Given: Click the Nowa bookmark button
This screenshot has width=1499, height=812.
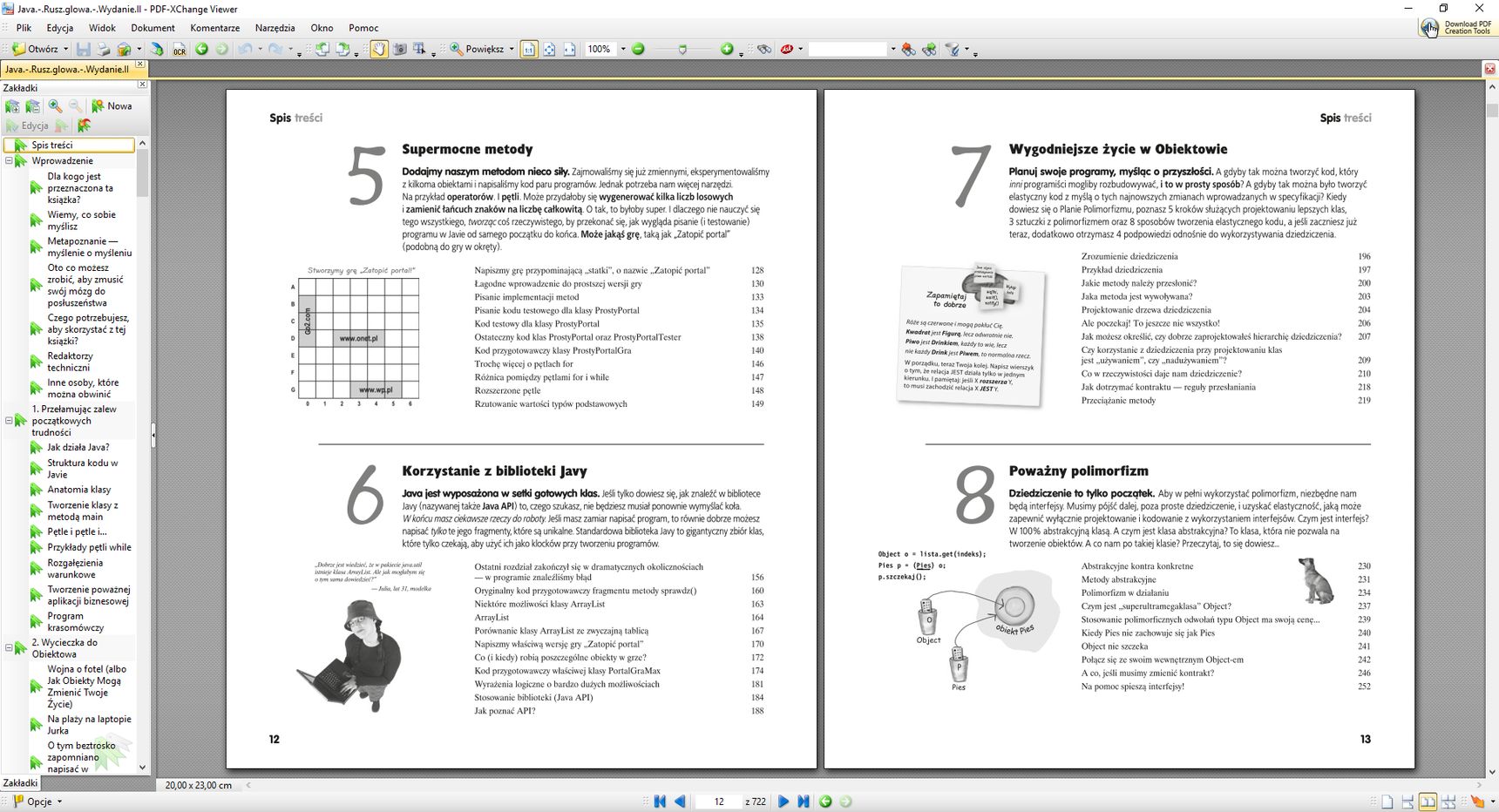Looking at the screenshot, I should 112,106.
